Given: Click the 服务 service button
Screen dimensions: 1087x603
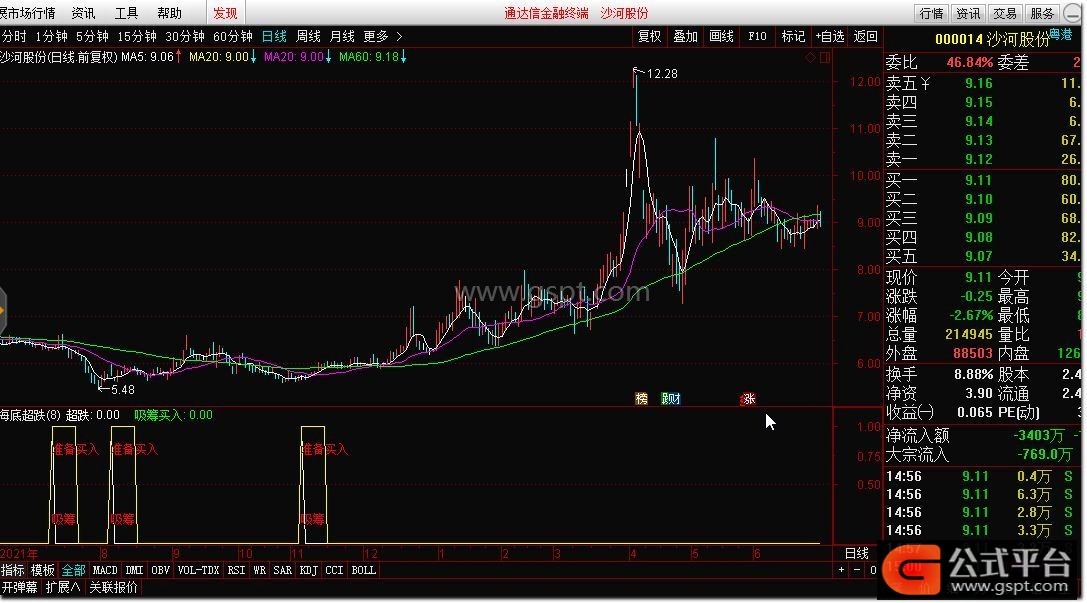Looking at the screenshot, I should pos(1041,13).
